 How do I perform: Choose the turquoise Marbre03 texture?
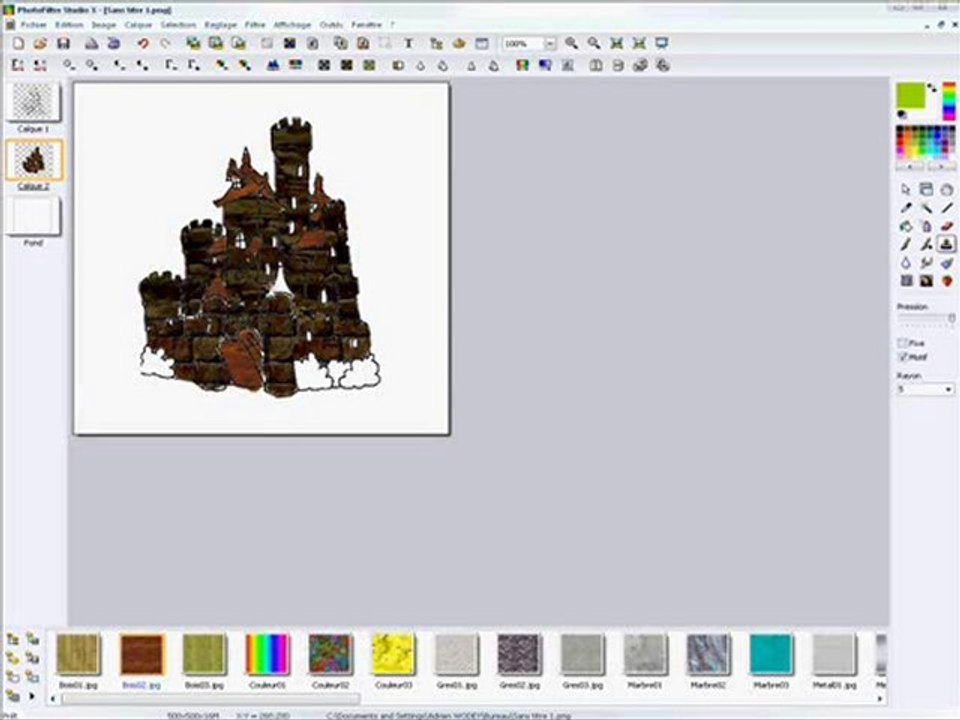tap(771, 654)
